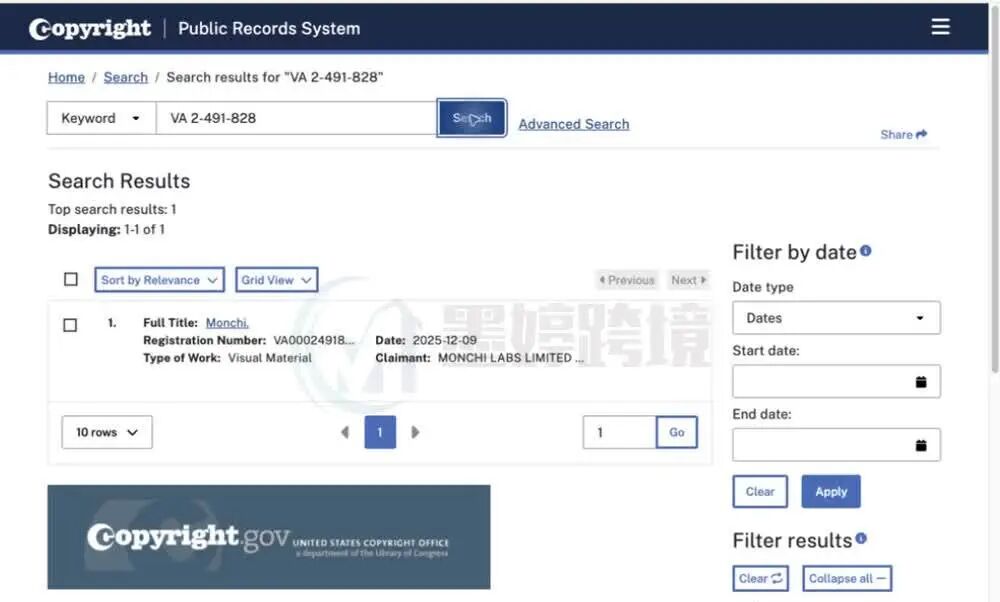The width and height of the screenshot is (1000, 602).
Task: Open End date calendar icon
Action: pyautogui.click(x=921, y=445)
